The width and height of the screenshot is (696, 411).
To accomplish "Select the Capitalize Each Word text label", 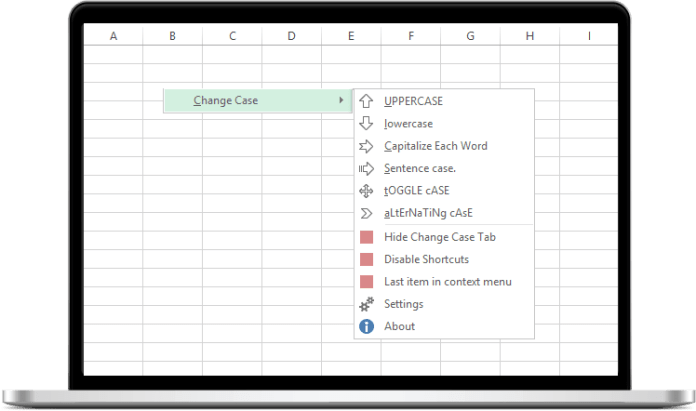I will pyautogui.click(x=435, y=146).
